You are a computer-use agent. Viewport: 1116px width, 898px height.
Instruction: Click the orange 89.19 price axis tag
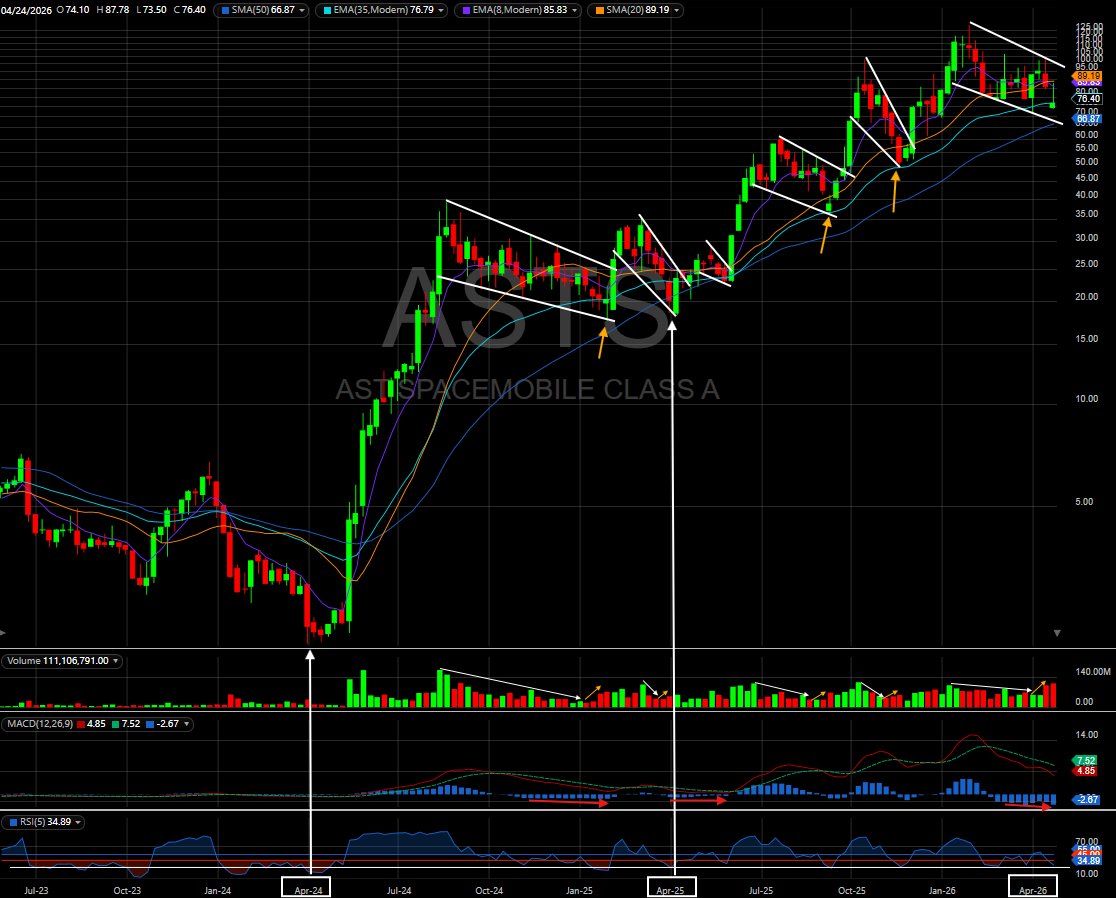point(1087,75)
